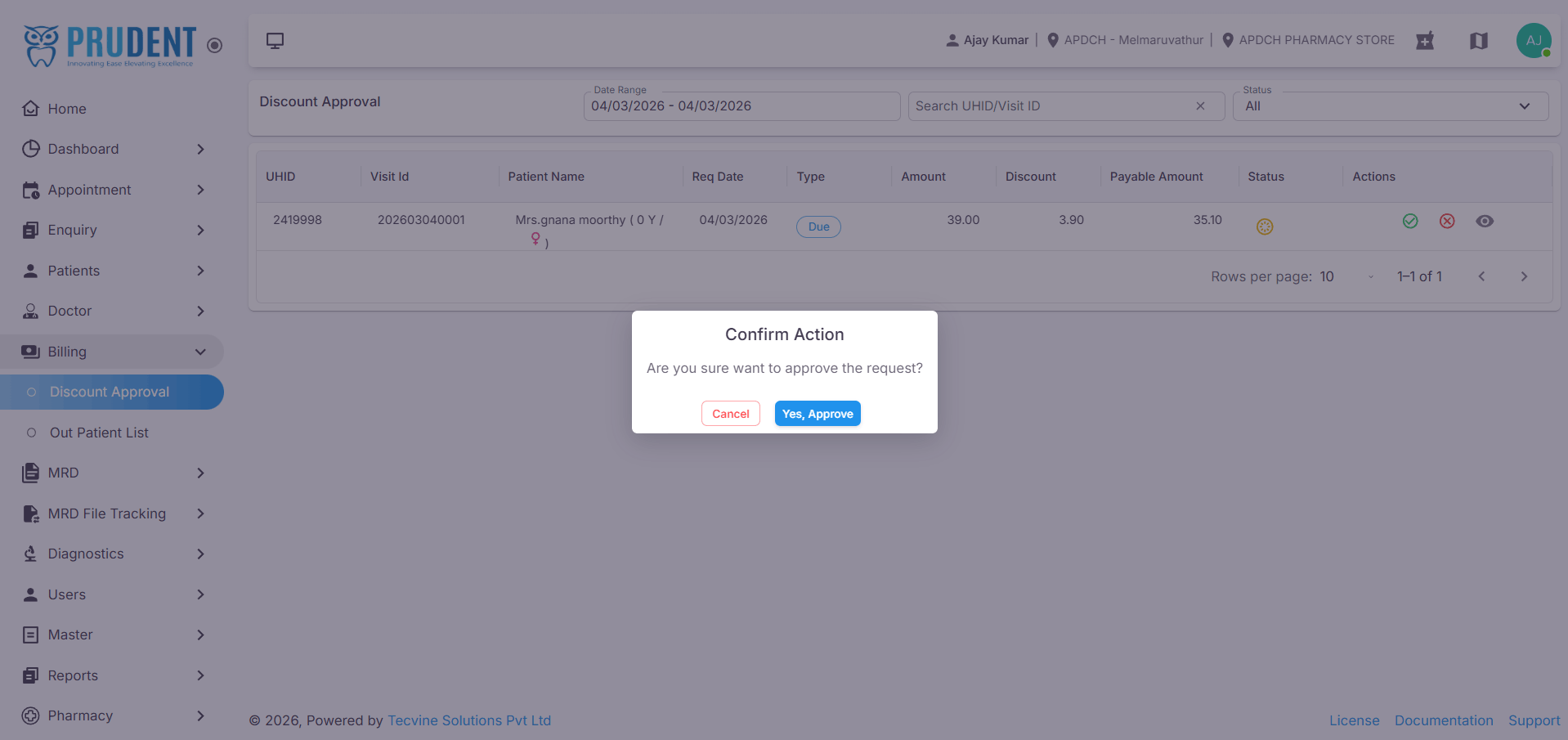Image resolution: width=1568 pixels, height=740 pixels.
Task: Click the Due type badge
Action: [818, 226]
